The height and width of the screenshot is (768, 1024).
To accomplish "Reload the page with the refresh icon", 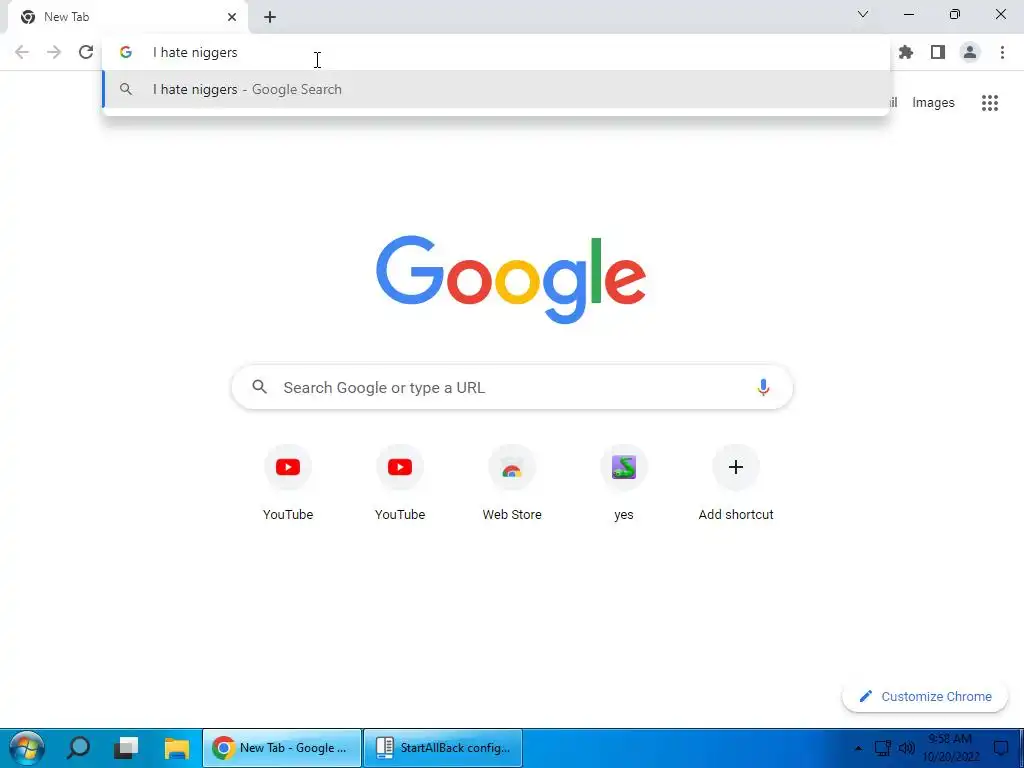I will click(86, 52).
